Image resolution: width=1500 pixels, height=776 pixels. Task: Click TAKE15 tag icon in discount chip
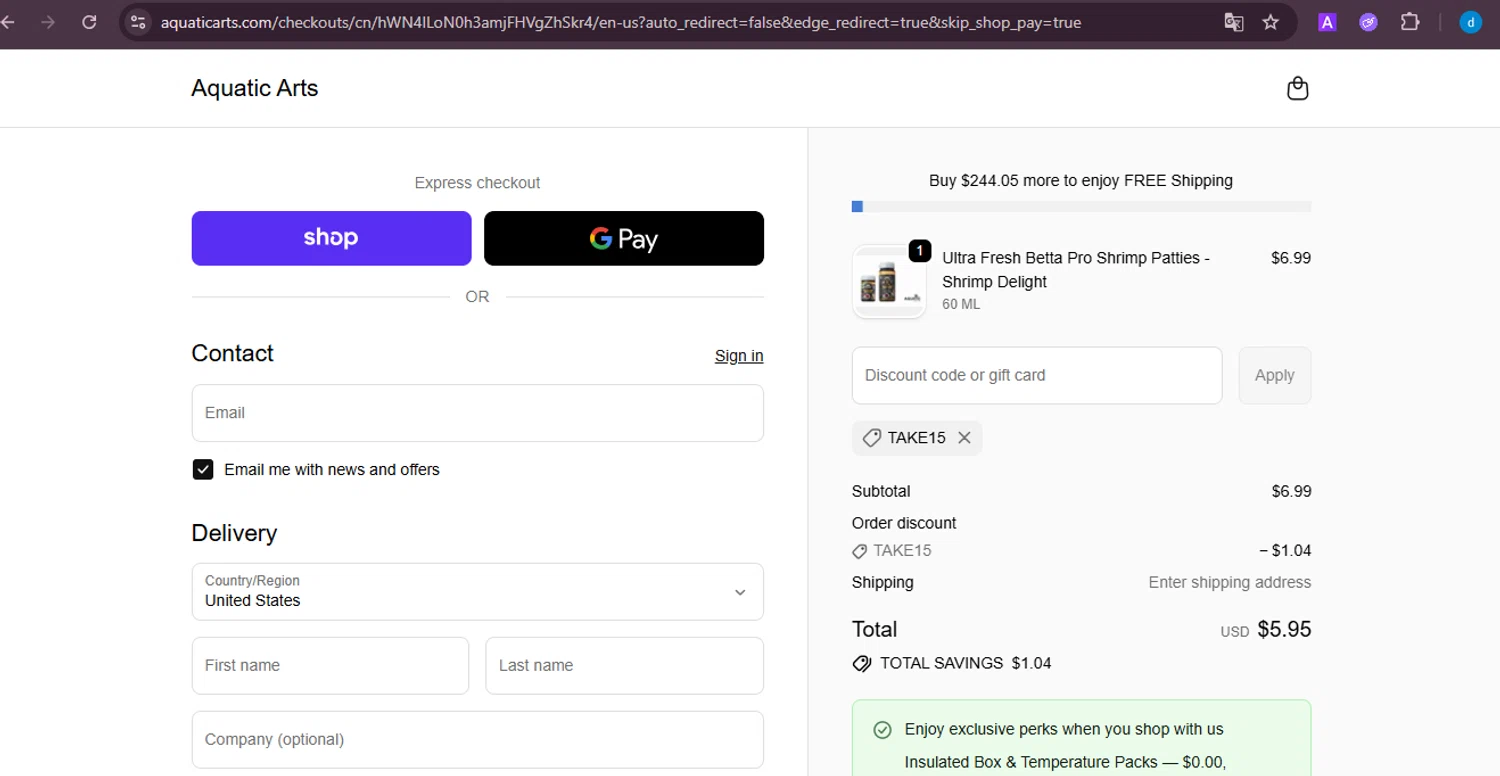[872, 438]
